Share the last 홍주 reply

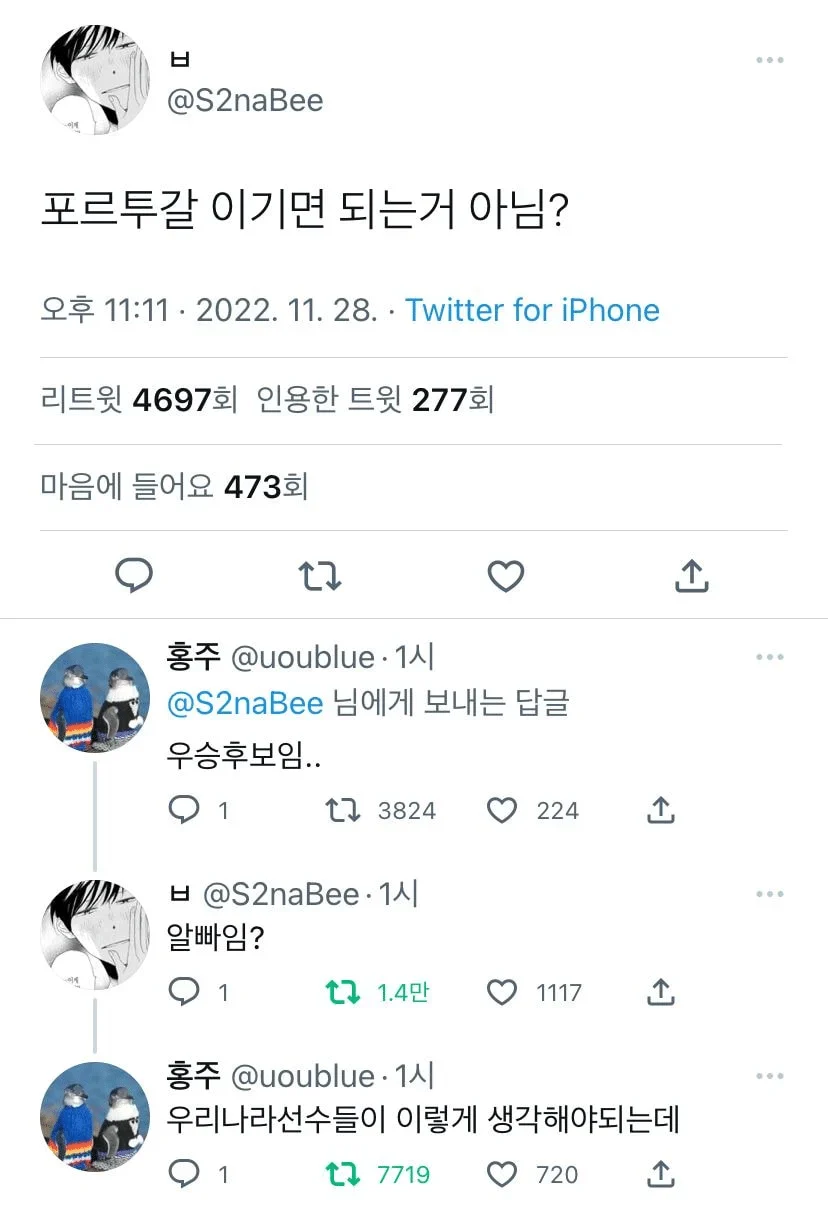tap(660, 1172)
